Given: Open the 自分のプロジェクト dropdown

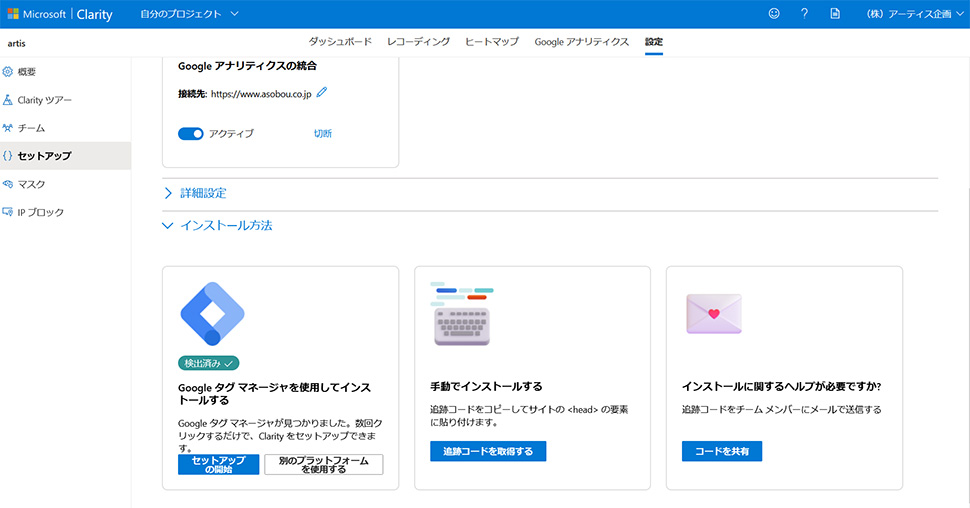Looking at the screenshot, I should click(189, 14).
